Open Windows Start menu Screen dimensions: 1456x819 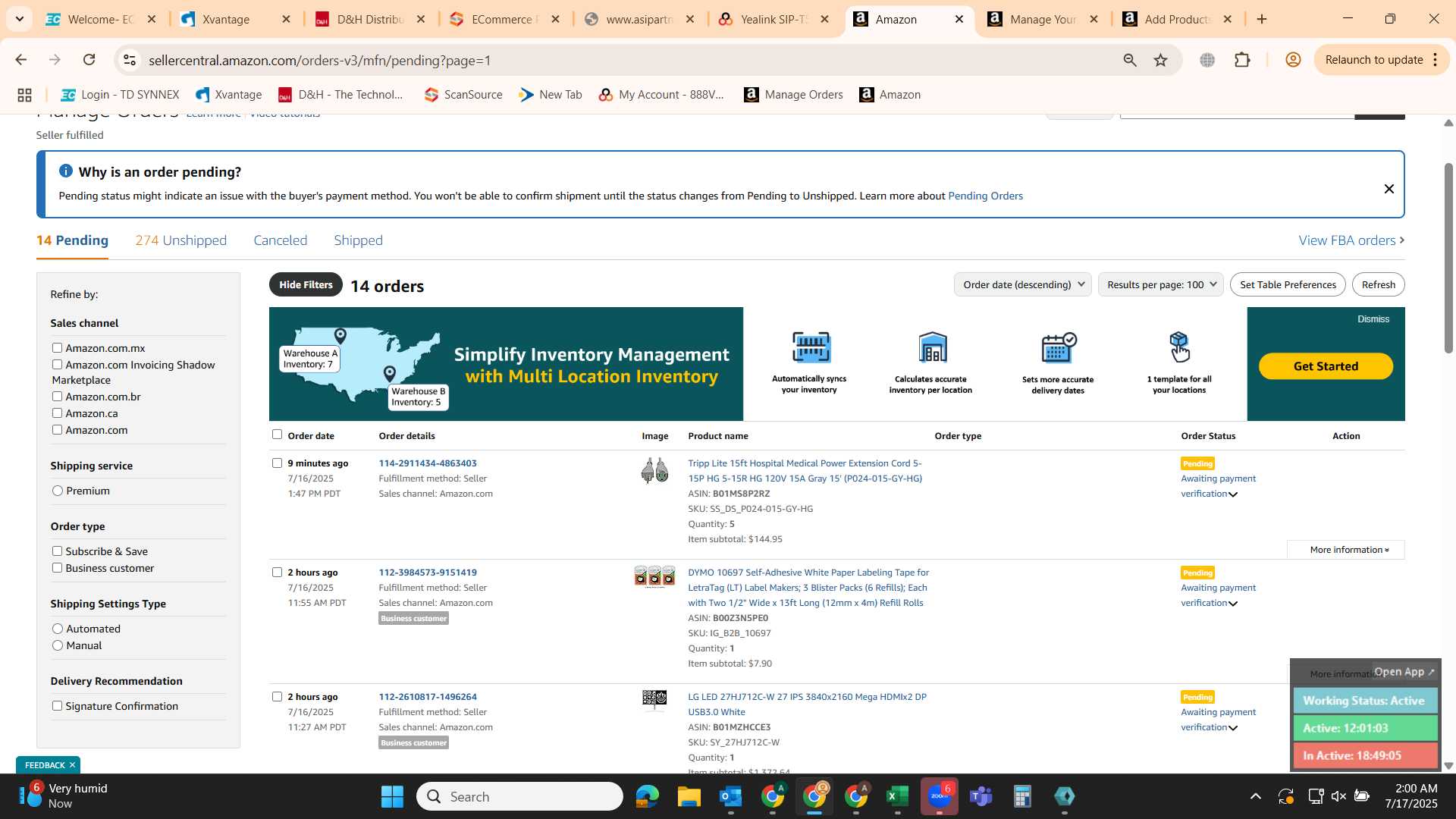pos(392,796)
